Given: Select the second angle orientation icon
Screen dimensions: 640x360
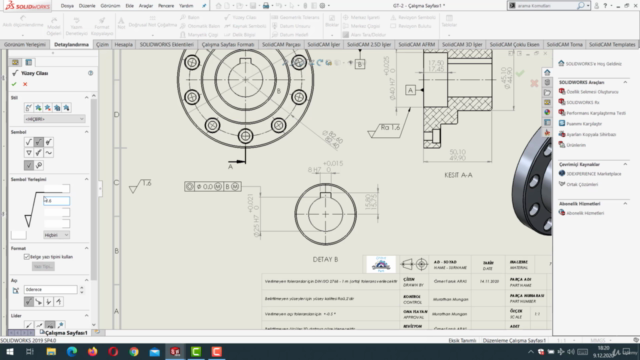Looking at the screenshot, I should [38, 302].
